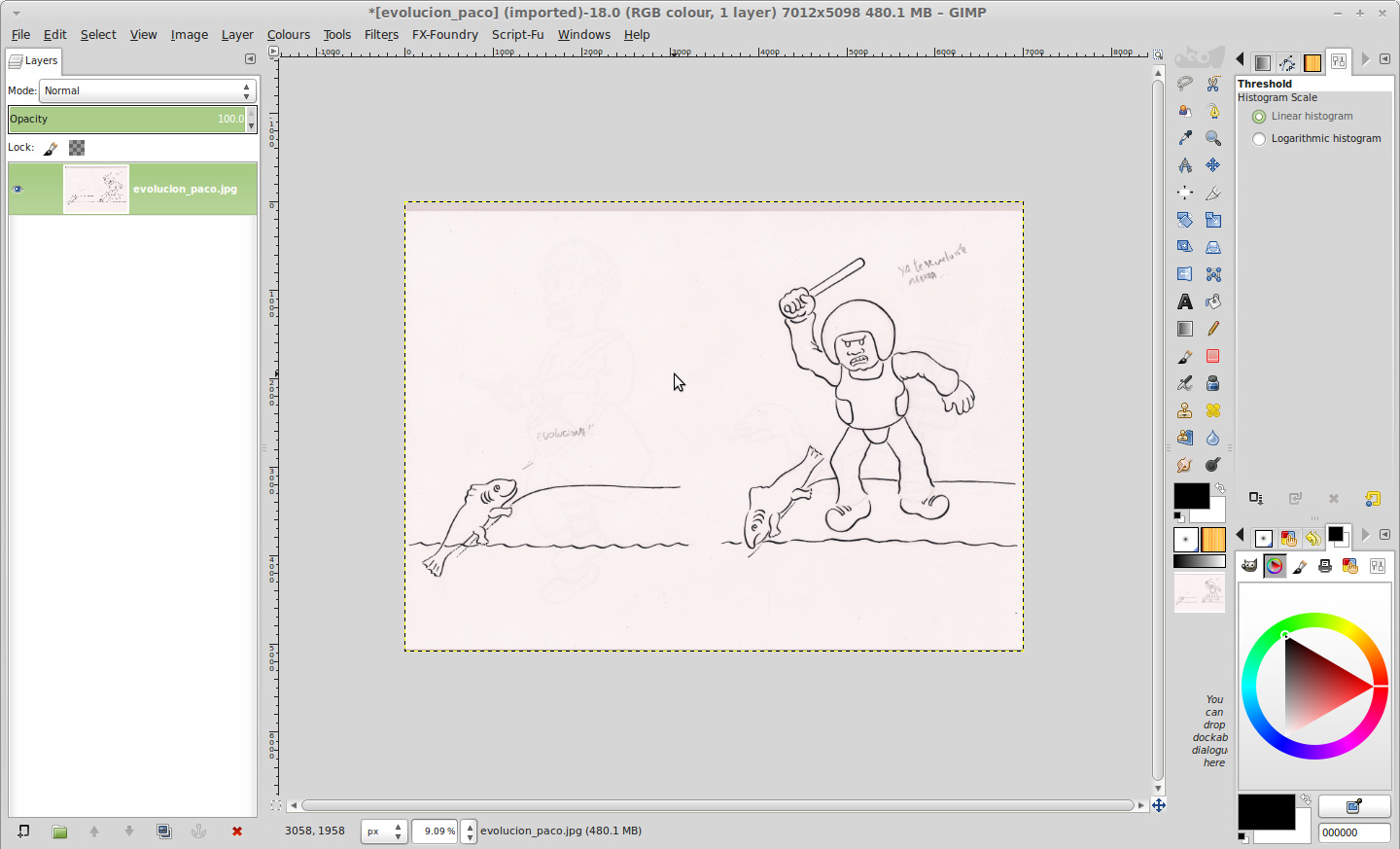This screenshot has height=849, width=1400.
Task: Select the Measure compass tool
Action: pos(1185,165)
